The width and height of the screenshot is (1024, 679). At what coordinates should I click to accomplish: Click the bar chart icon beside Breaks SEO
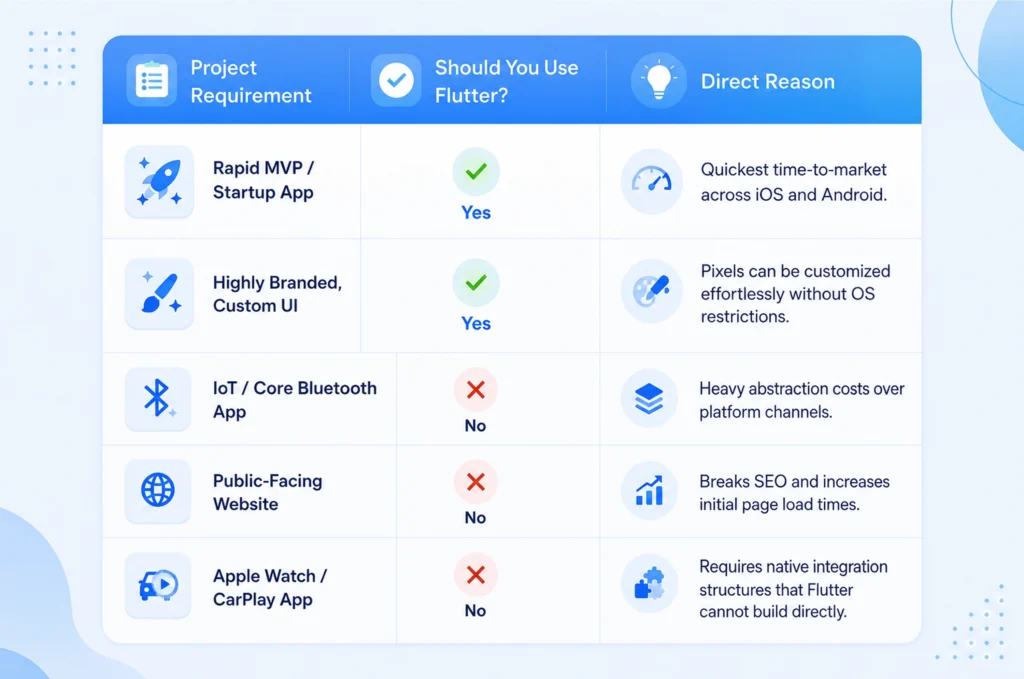pos(649,492)
